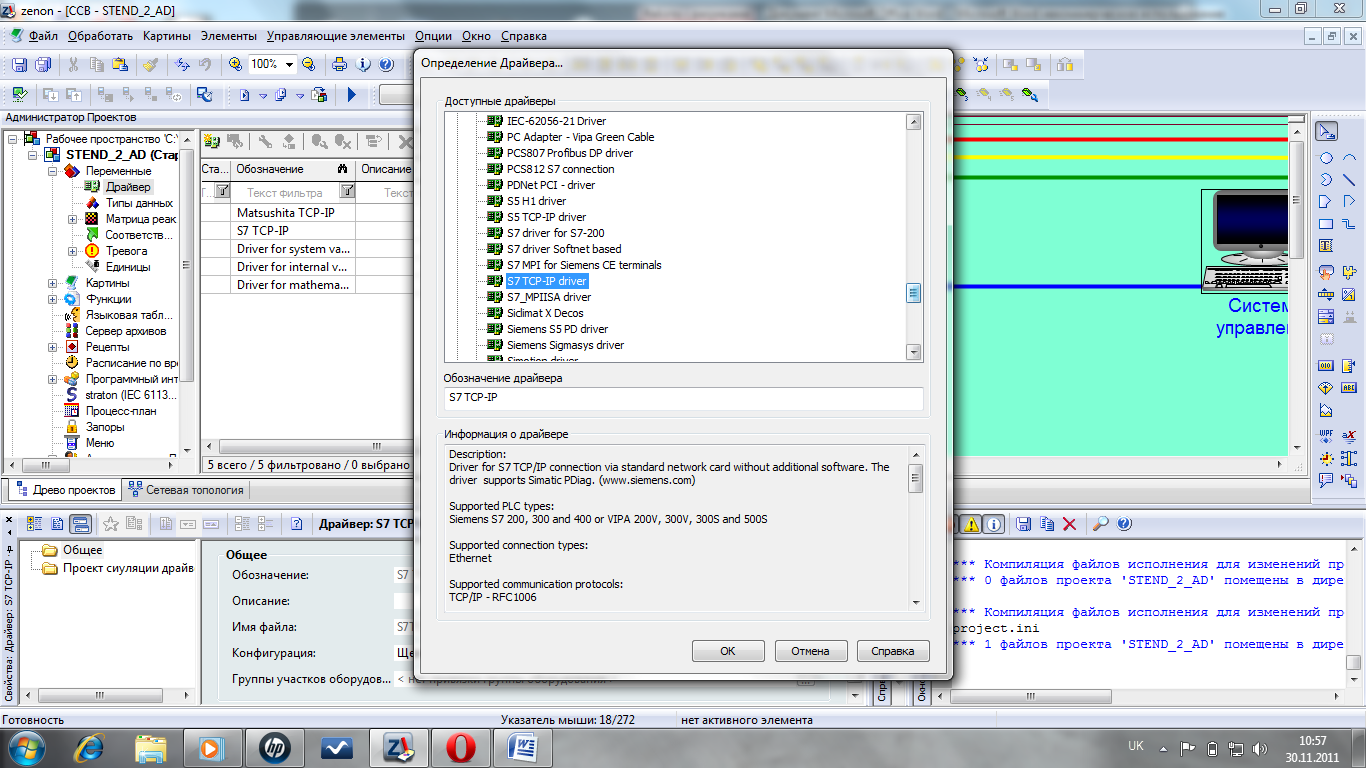The image size is (1366, 768).
Task: Select the Драйвер item in project tree
Action: [x=128, y=187]
